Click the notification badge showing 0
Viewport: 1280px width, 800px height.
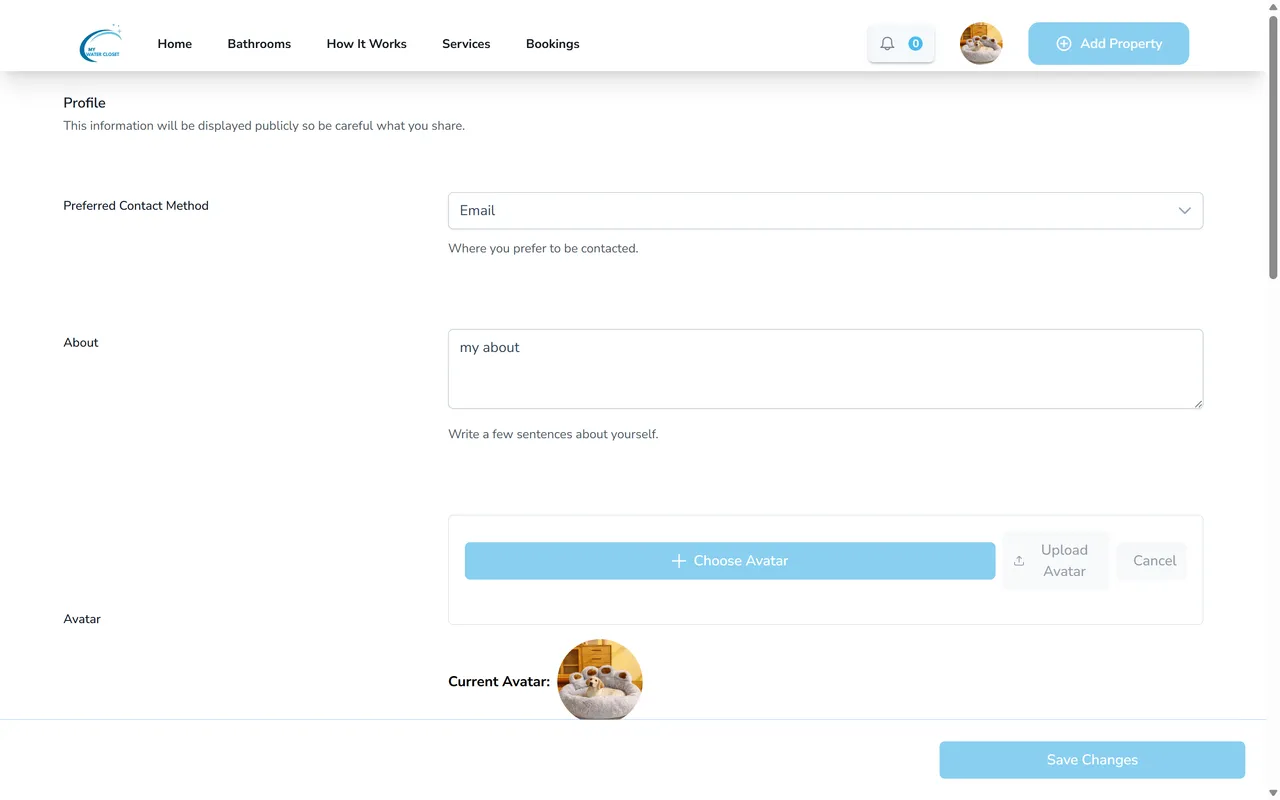coord(914,43)
